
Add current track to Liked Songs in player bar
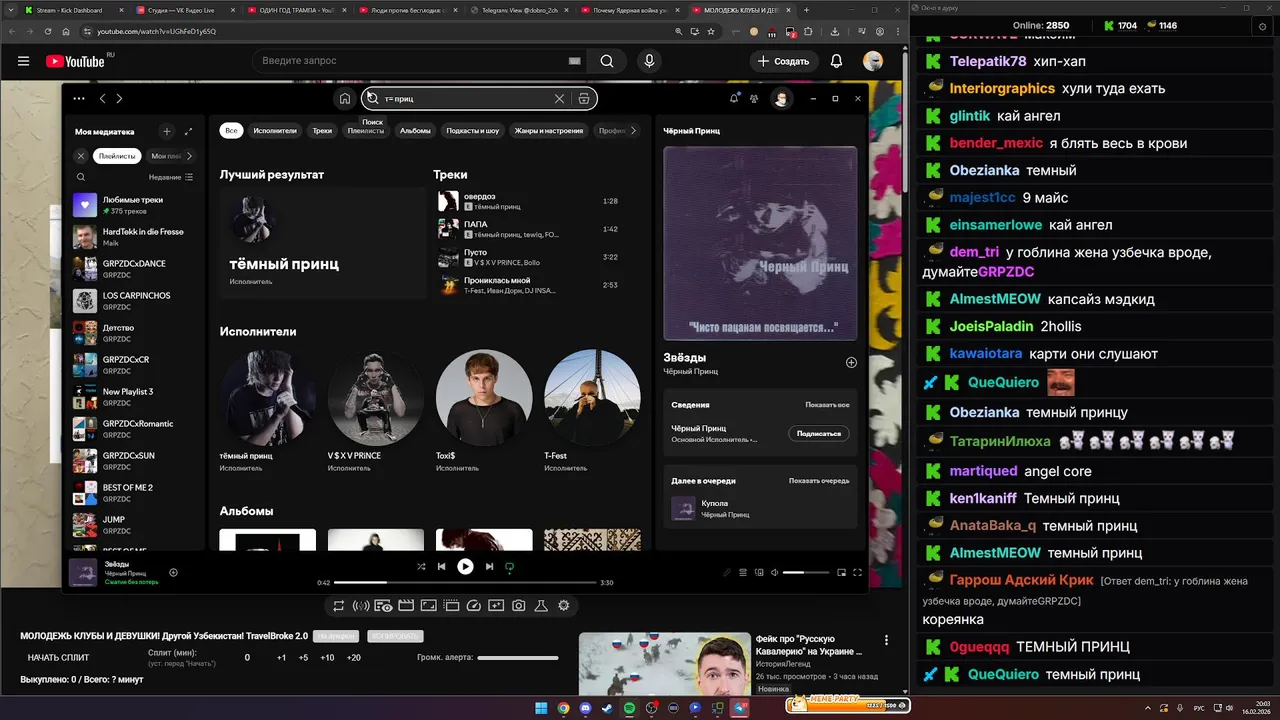coord(173,572)
